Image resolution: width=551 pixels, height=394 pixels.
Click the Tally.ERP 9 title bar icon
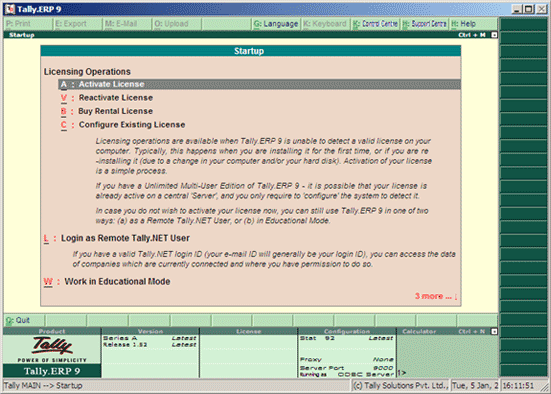tap(10, 9)
